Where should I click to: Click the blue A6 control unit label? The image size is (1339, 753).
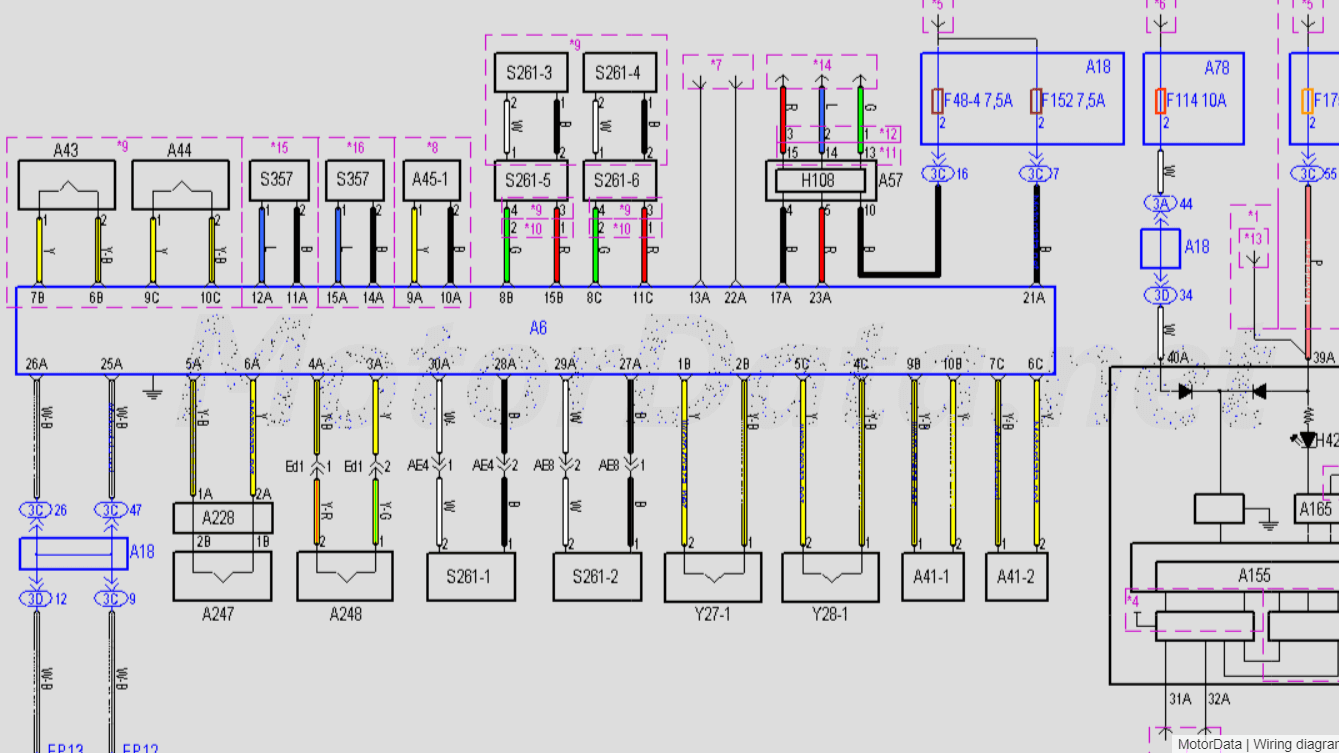[538, 328]
